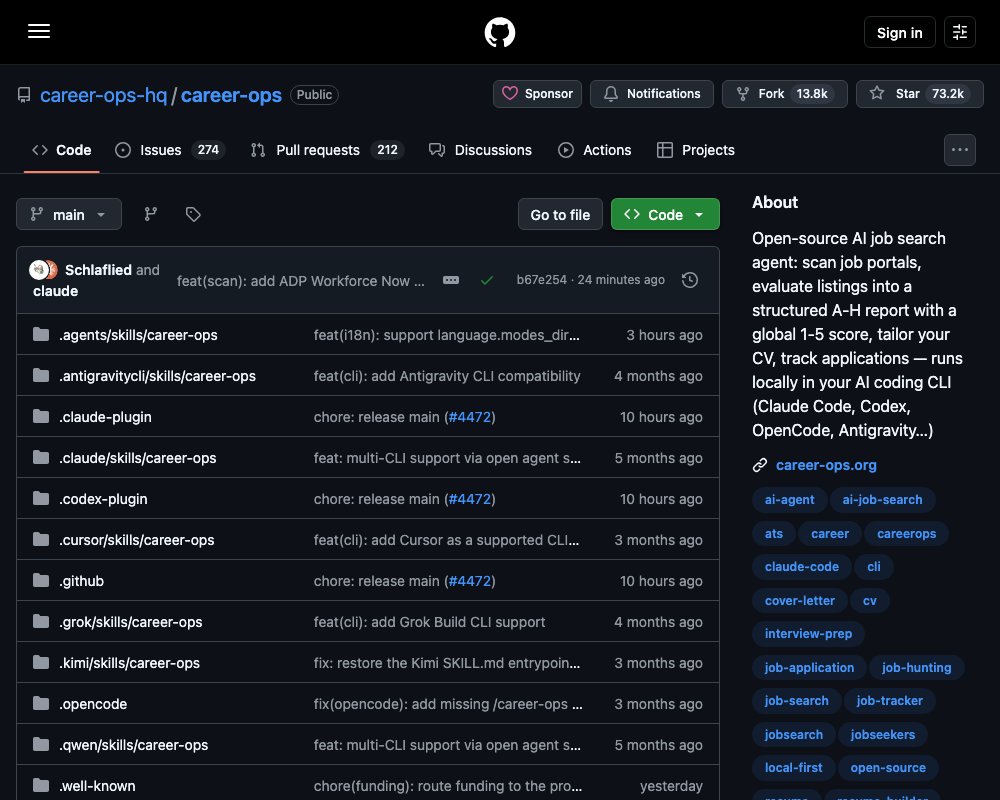Select the local-first topic tag
The image size is (1000, 800).
pyautogui.click(x=793, y=767)
